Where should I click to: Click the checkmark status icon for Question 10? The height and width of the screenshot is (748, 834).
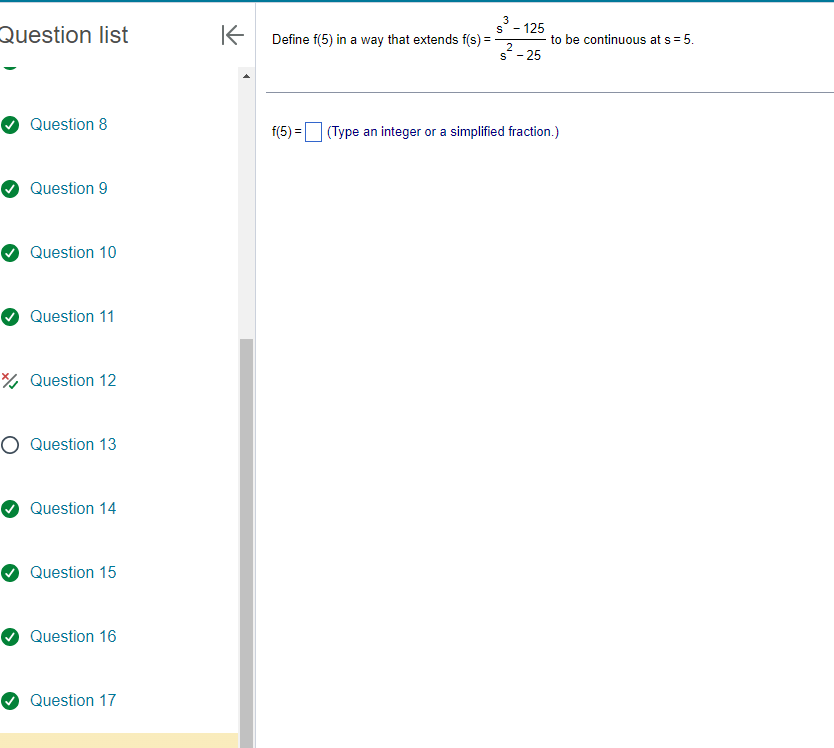click(11, 252)
